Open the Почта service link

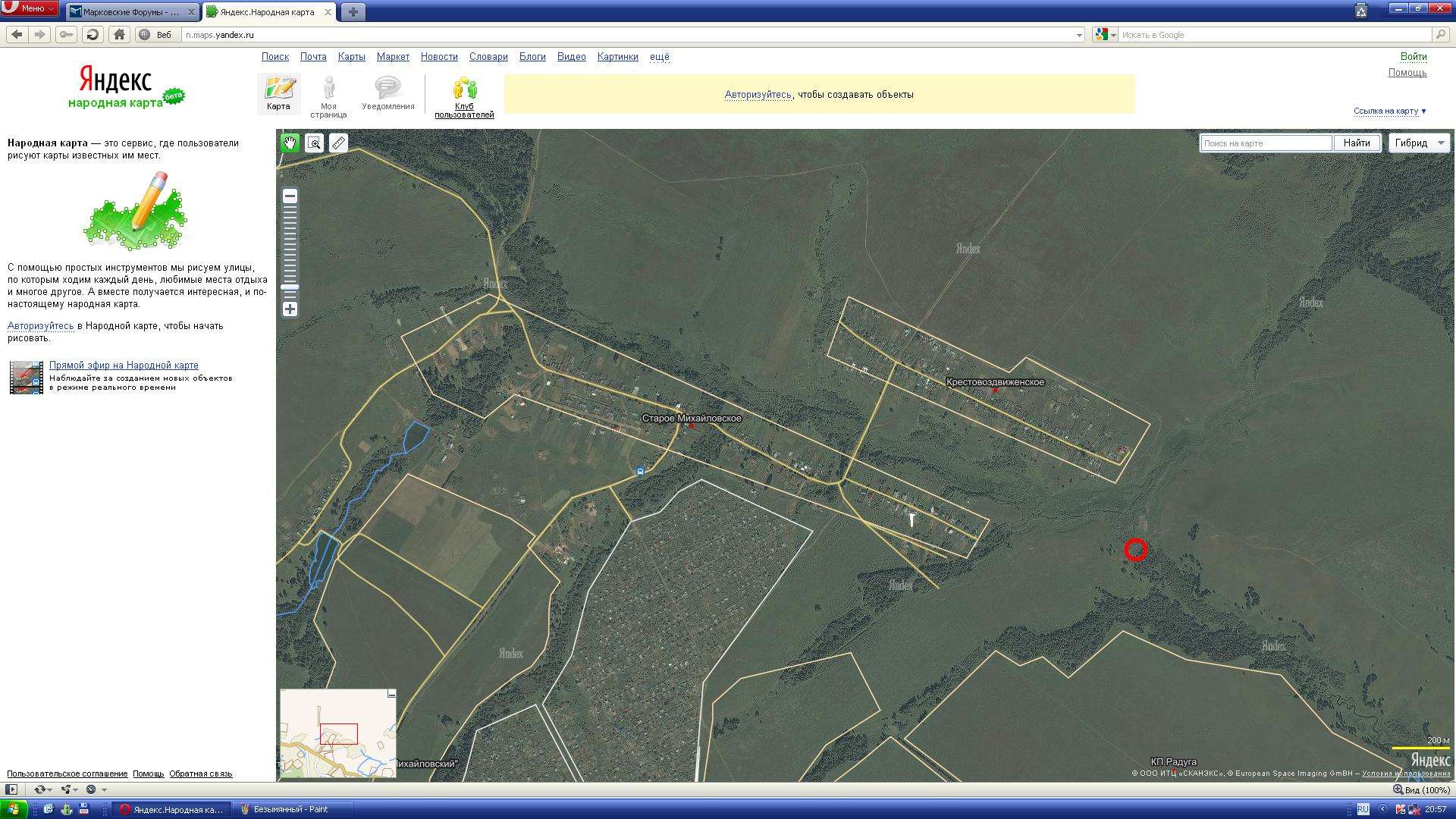tap(313, 57)
